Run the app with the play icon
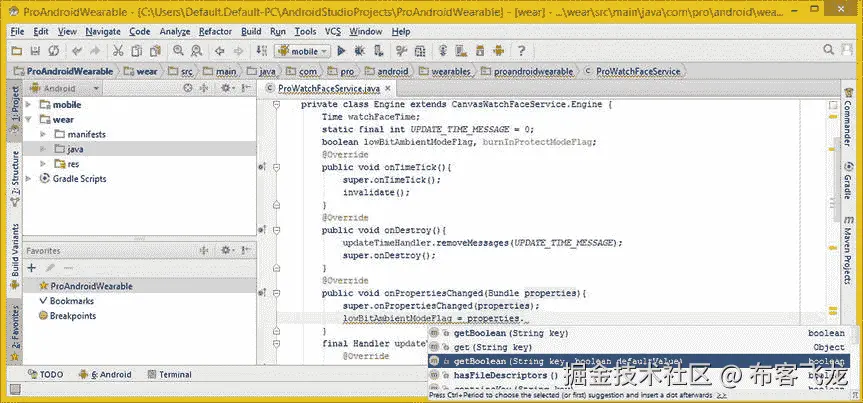863x403 pixels. 341,51
